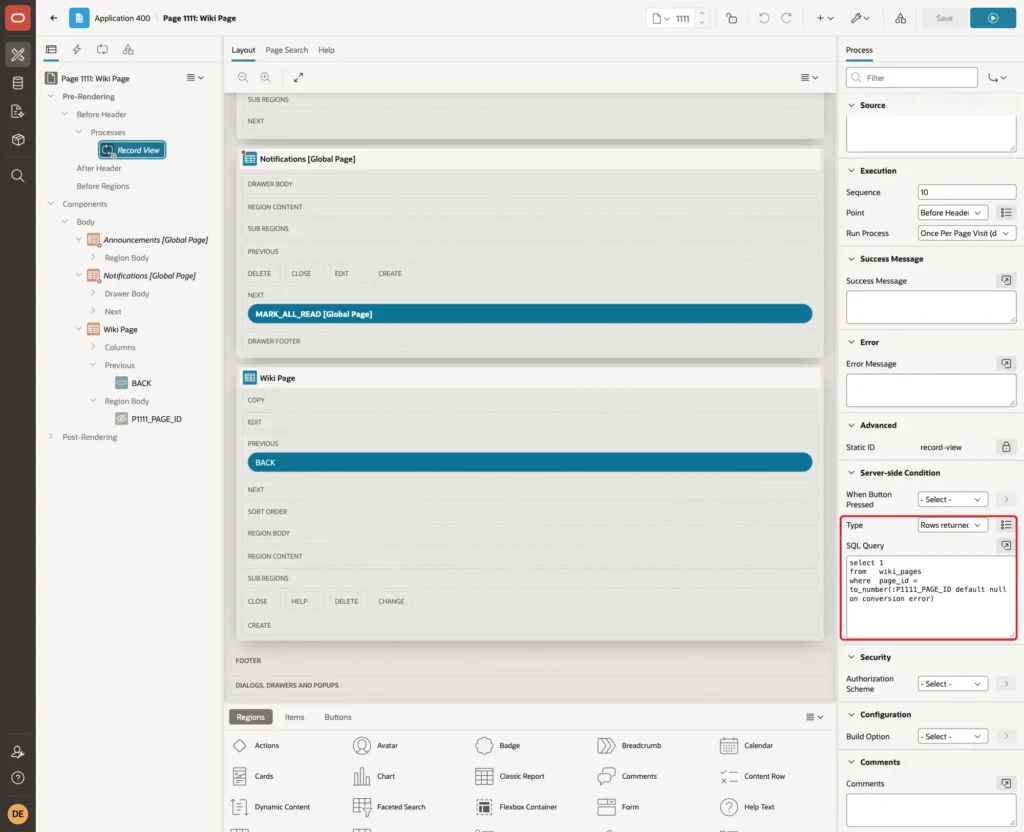Screen dimensions: 1024x832
Task: Collapse the Server-side Condition group
Action: click(x=851, y=472)
